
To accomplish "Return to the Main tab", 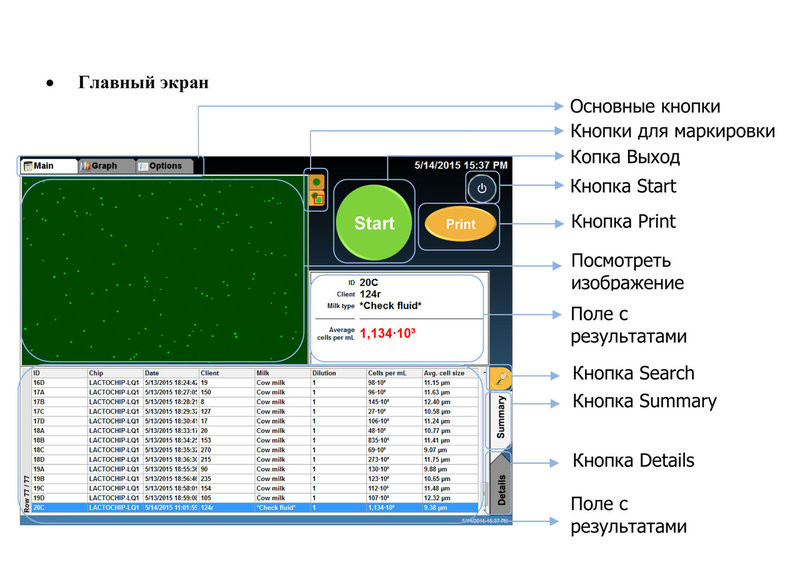I will click(45, 166).
